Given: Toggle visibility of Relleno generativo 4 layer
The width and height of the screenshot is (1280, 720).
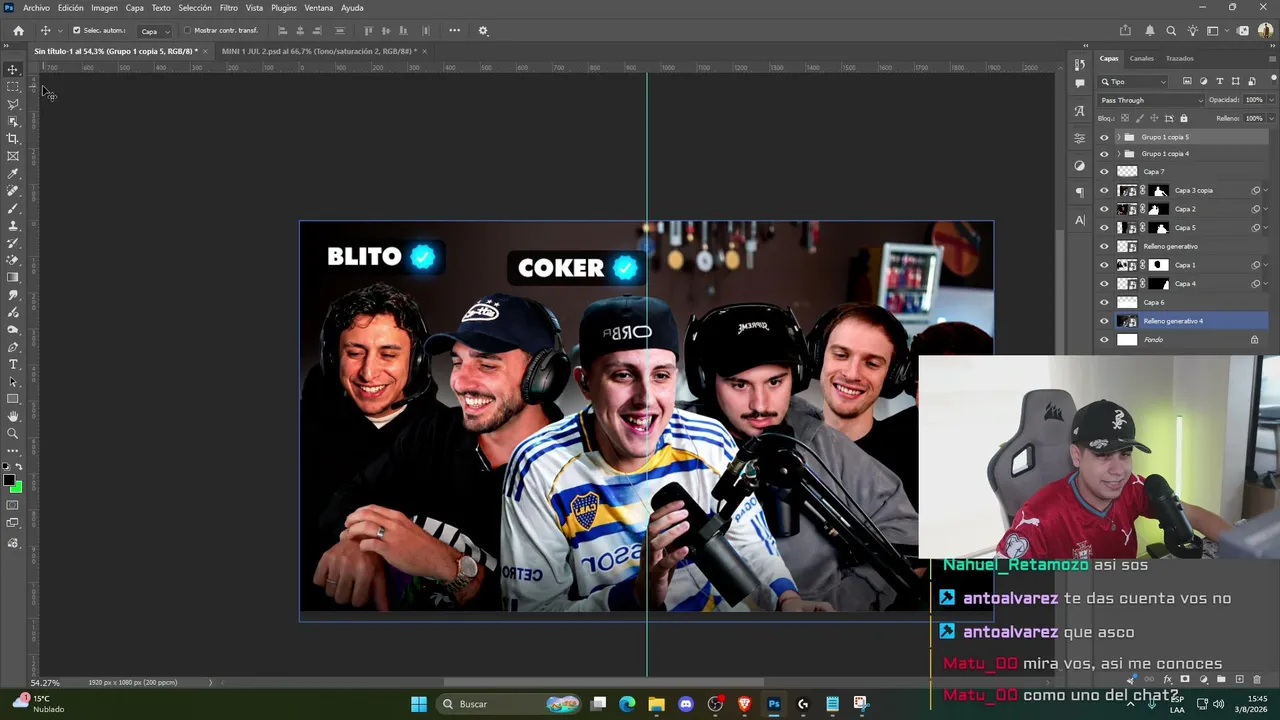Looking at the screenshot, I should click(x=1104, y=321).
